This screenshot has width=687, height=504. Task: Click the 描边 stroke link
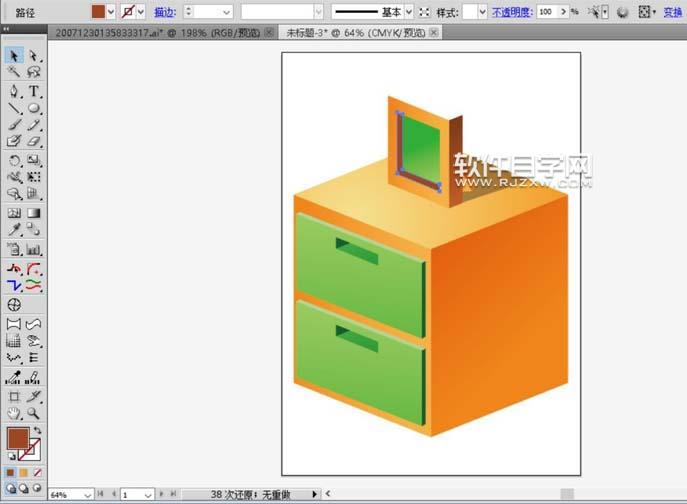click(x=165, y=12)
